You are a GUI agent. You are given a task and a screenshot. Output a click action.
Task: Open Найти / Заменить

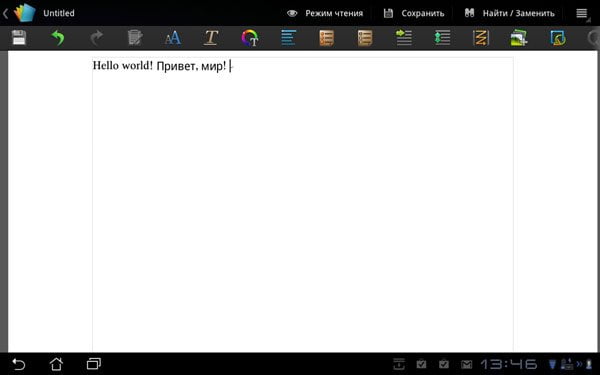509,13
